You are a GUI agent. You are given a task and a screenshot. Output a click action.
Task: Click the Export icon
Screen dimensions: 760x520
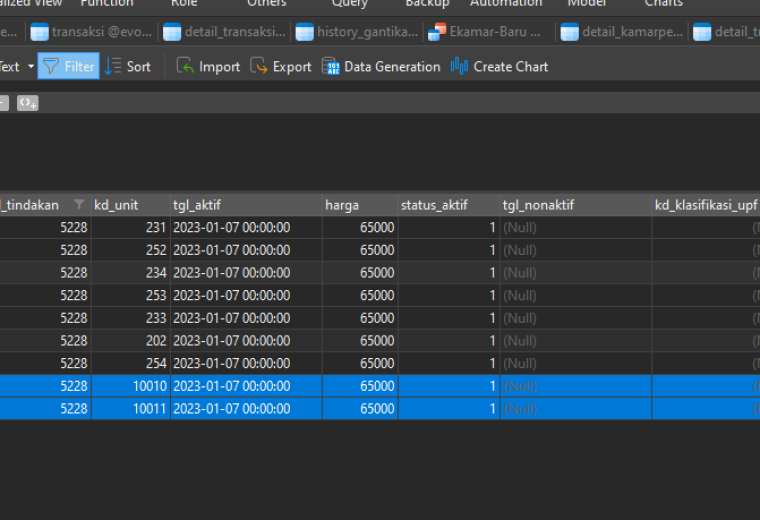pos(259,66)
